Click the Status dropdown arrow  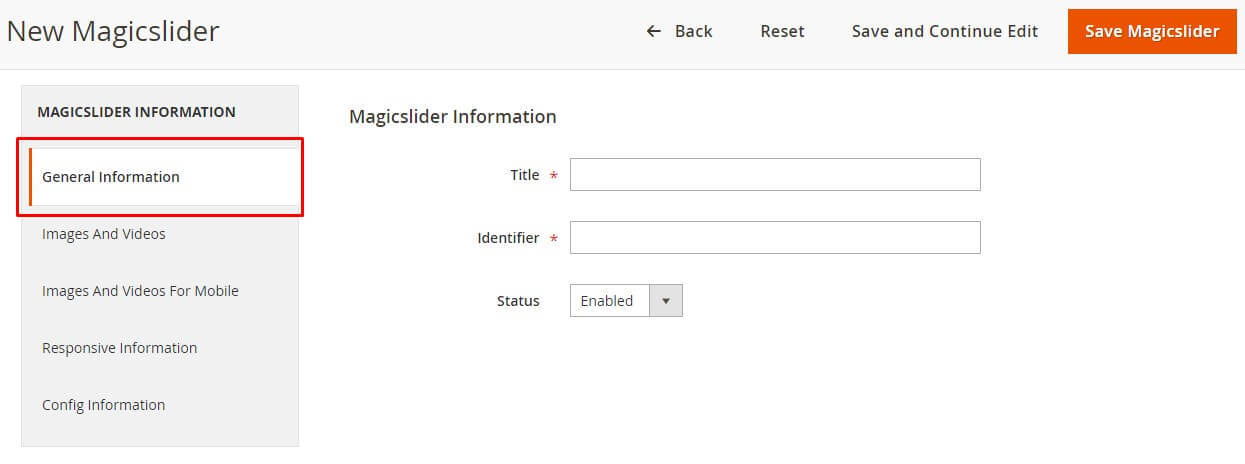pyautogui.click(x=666, y=301)
